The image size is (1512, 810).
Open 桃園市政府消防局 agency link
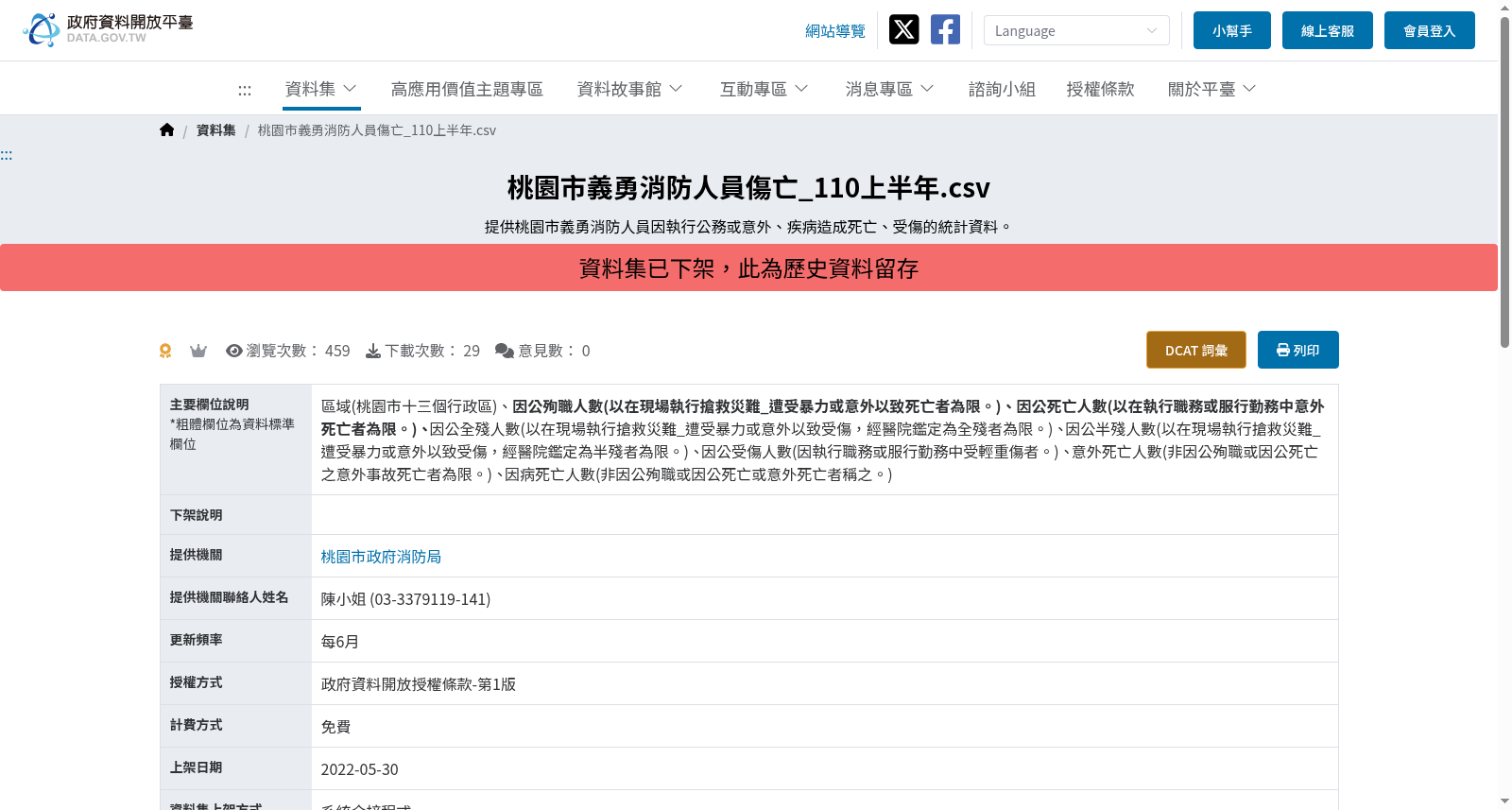point(381,557)
